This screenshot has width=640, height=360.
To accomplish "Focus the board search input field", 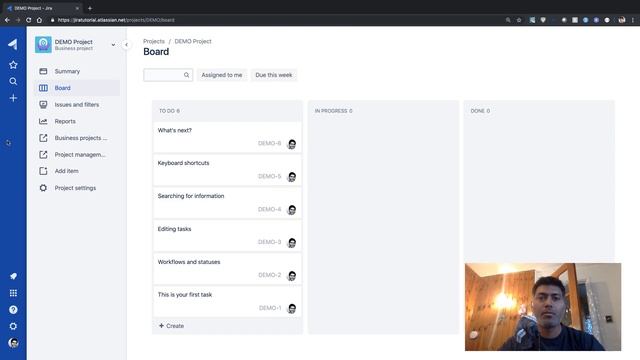I will click(x=168, y=75).
